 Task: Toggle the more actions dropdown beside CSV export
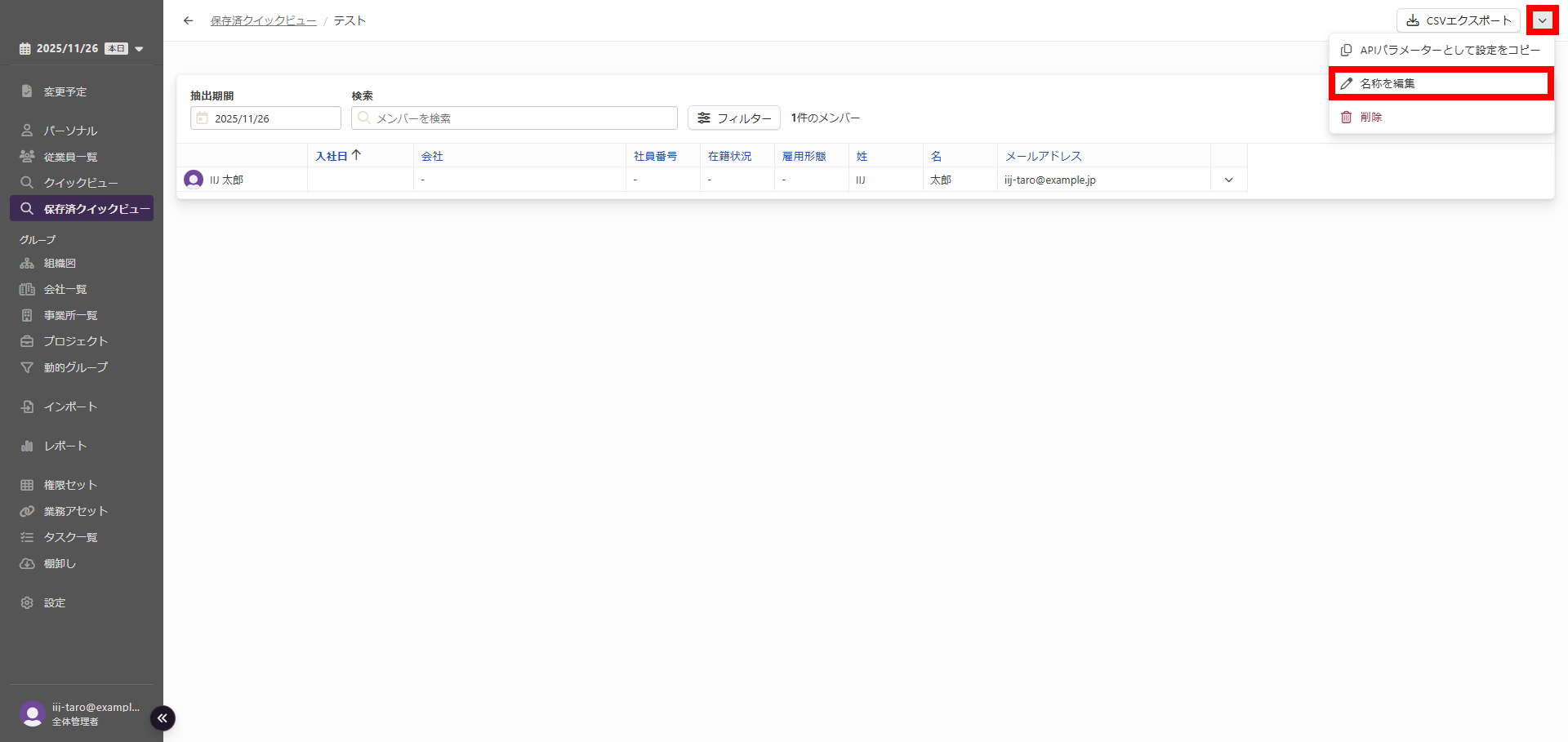pyautogui.click(x=1542, y=20)
